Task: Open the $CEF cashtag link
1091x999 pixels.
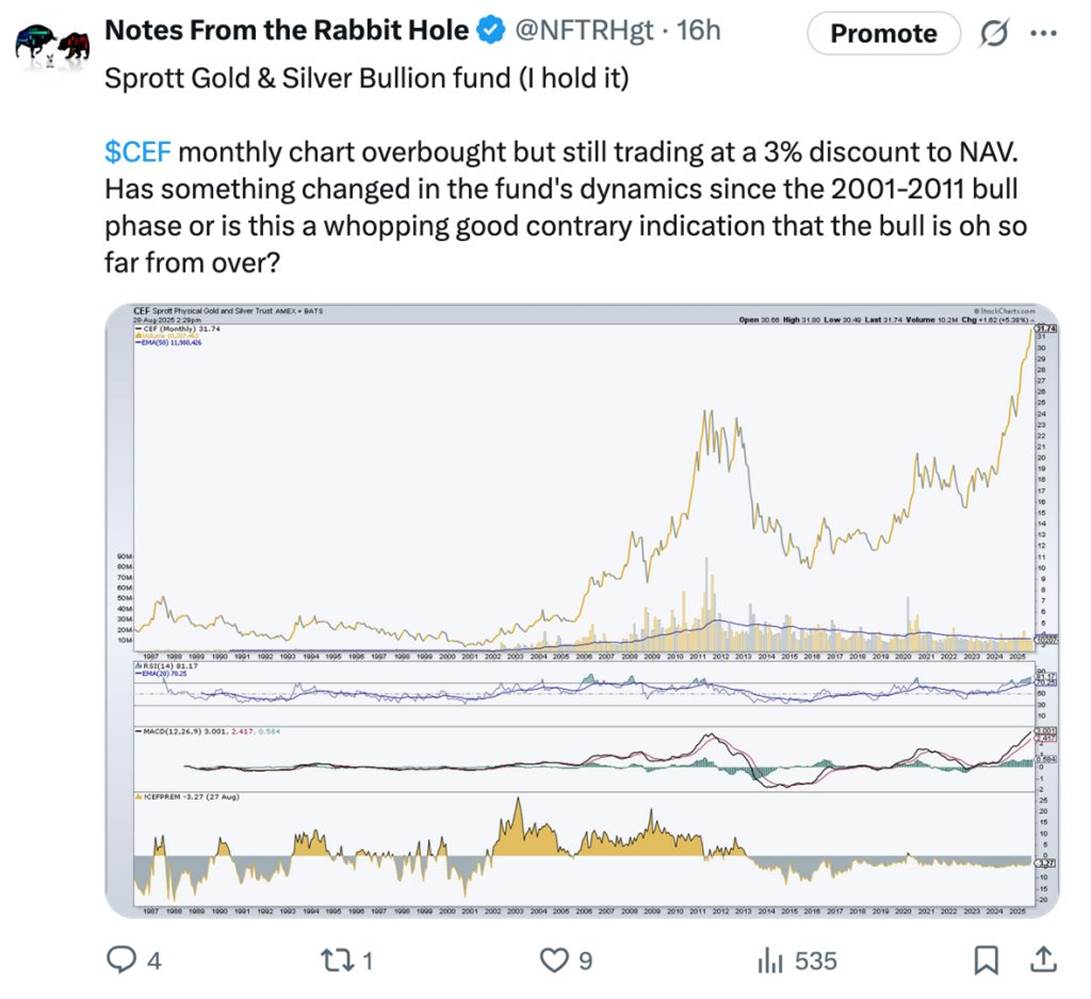Action: tap(139, 153)
